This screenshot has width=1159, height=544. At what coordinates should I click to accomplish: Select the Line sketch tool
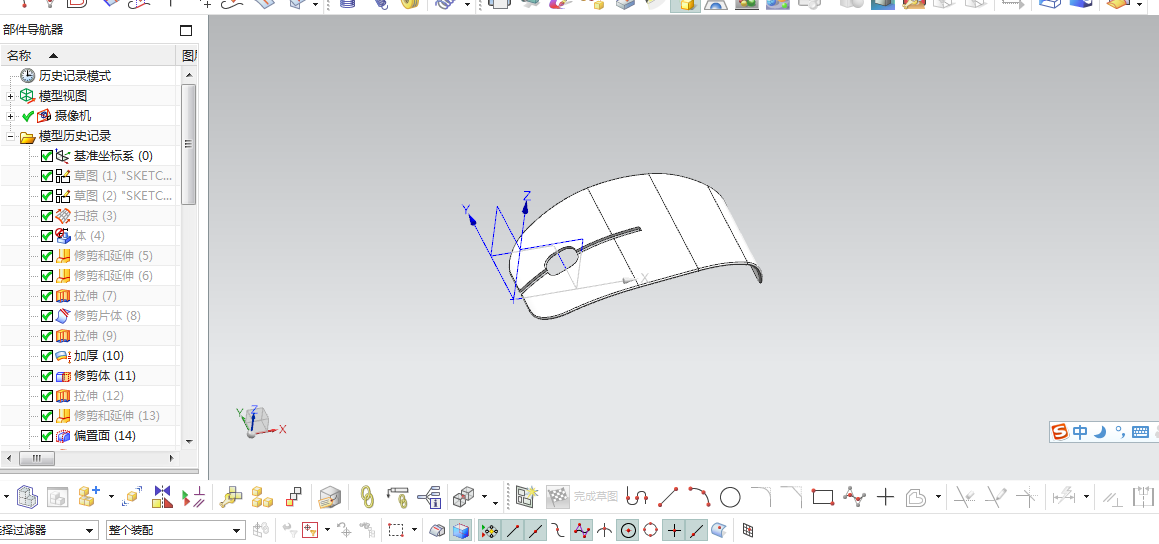coord(668,497)
